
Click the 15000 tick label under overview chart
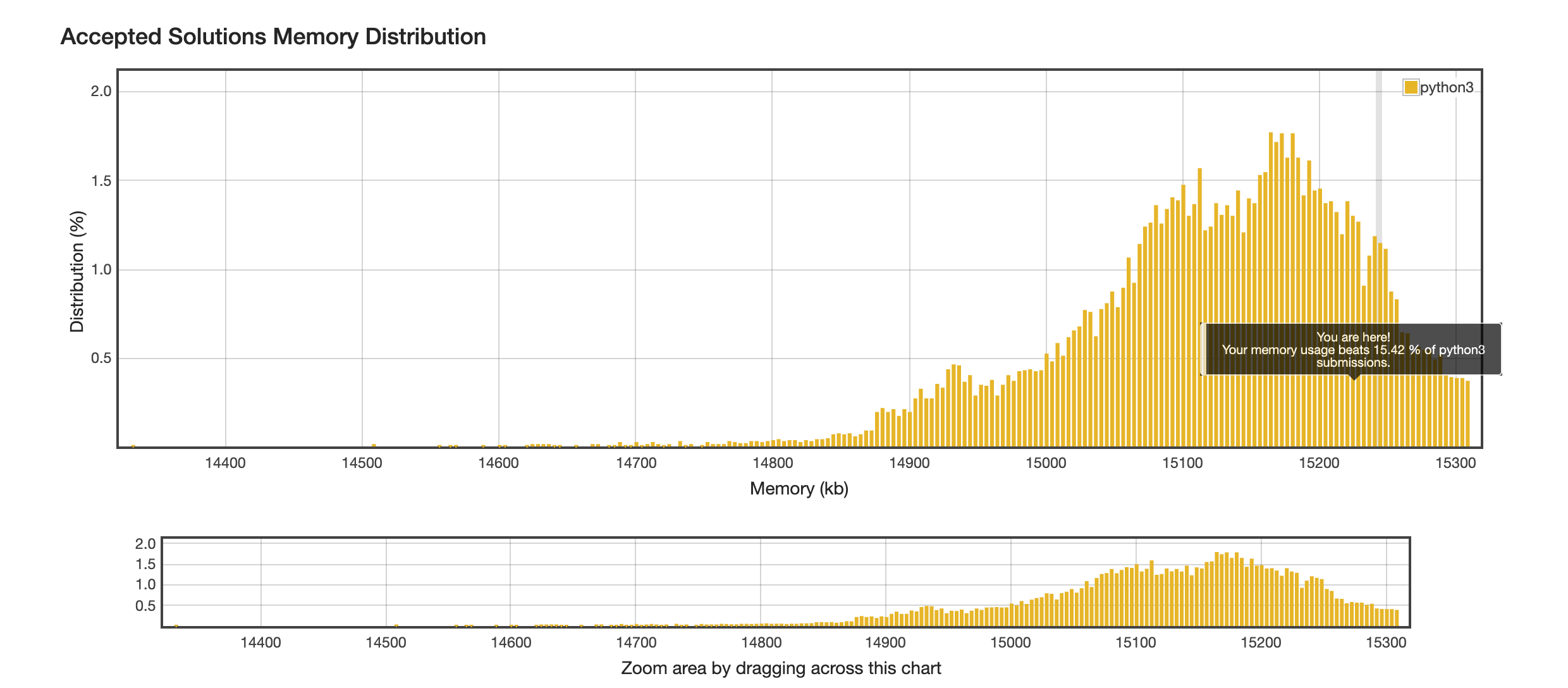(1010, 643)
